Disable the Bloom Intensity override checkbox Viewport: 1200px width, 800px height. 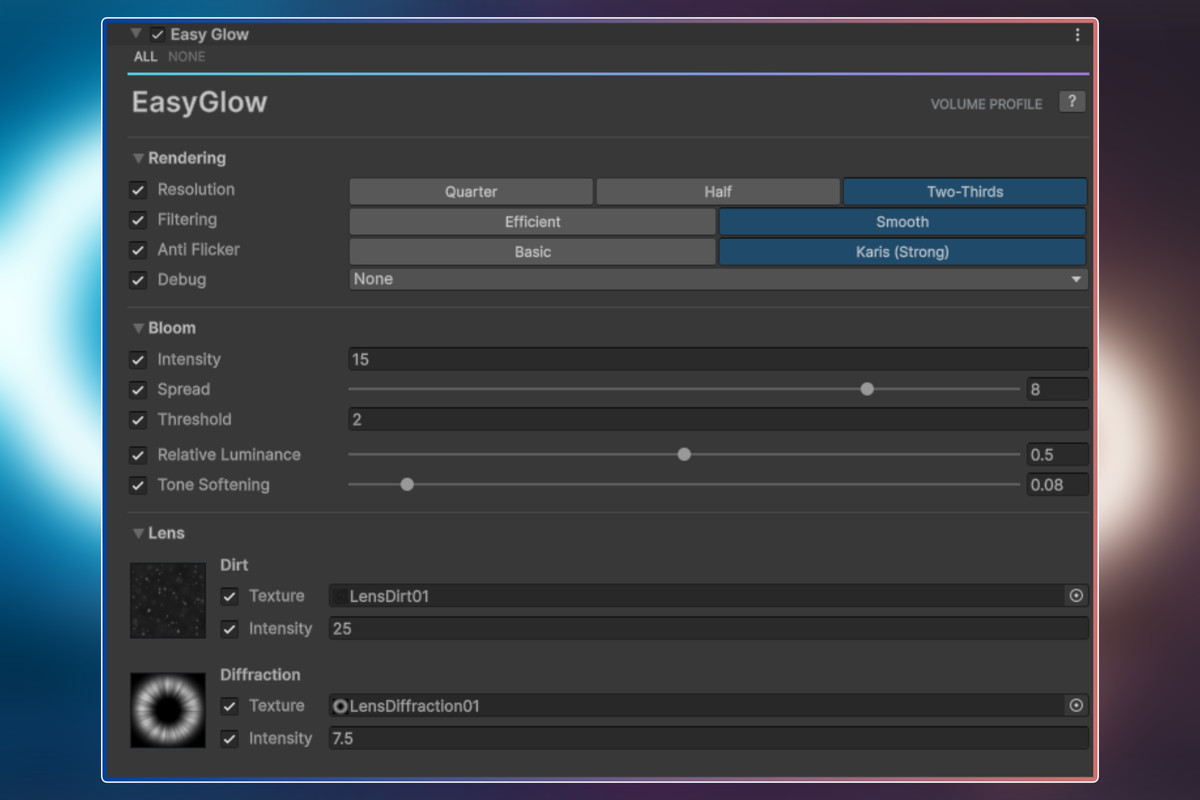click(138, 360)
